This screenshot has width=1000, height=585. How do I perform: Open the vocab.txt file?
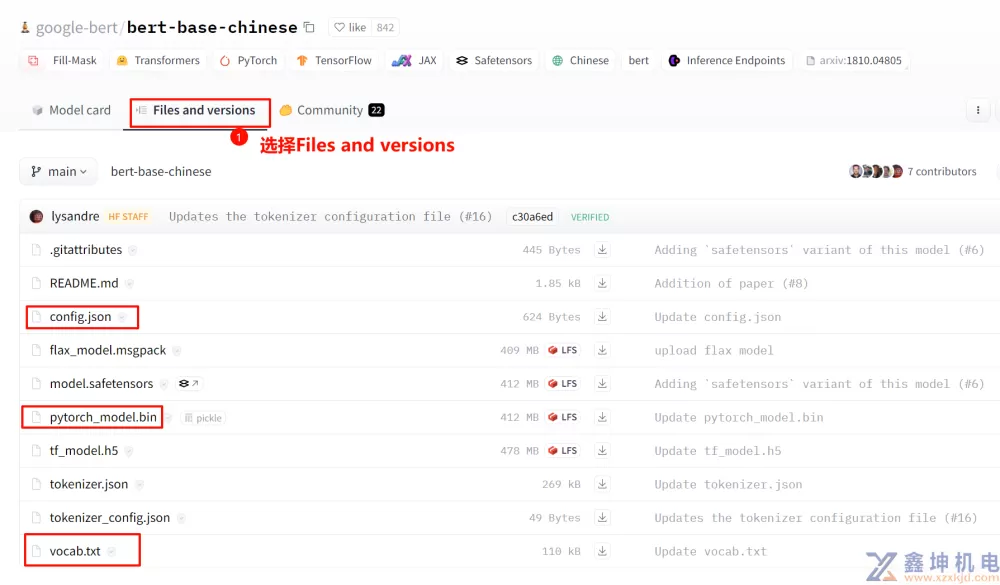75,551
